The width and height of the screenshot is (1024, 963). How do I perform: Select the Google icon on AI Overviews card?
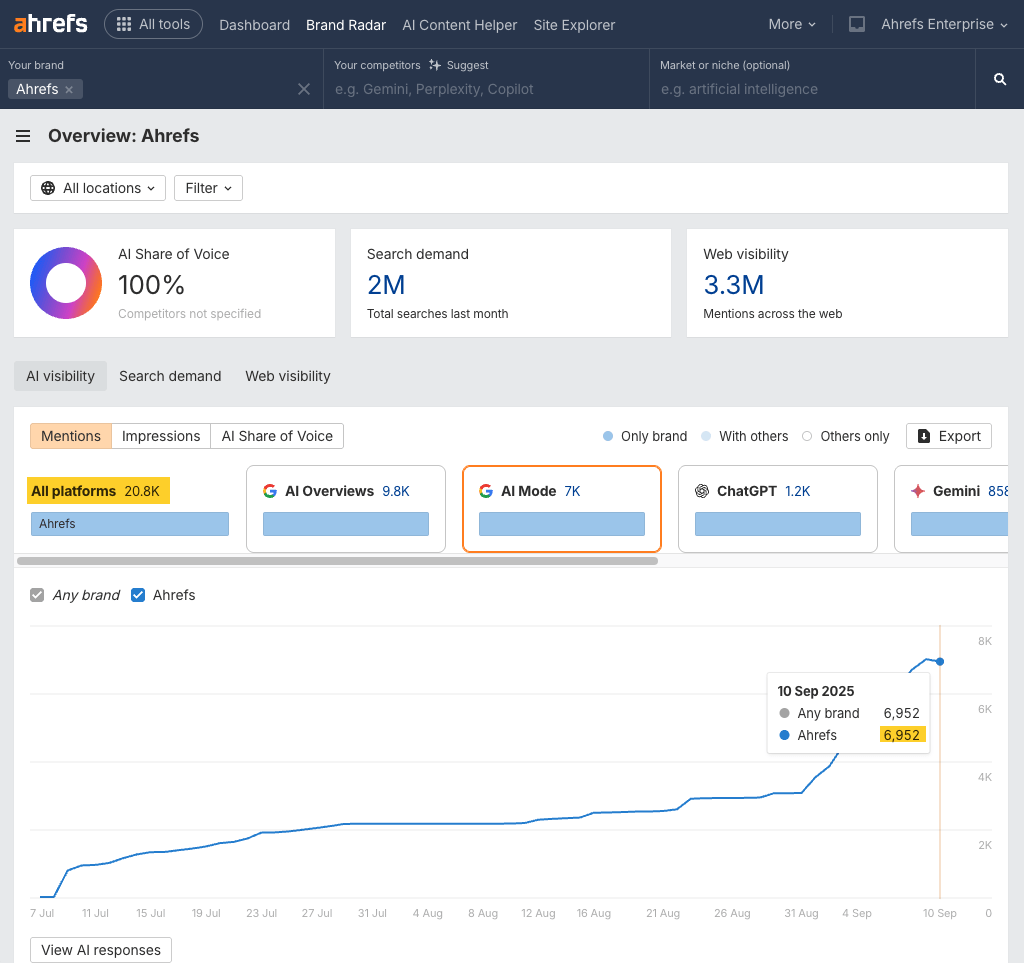tap(270, 491)
